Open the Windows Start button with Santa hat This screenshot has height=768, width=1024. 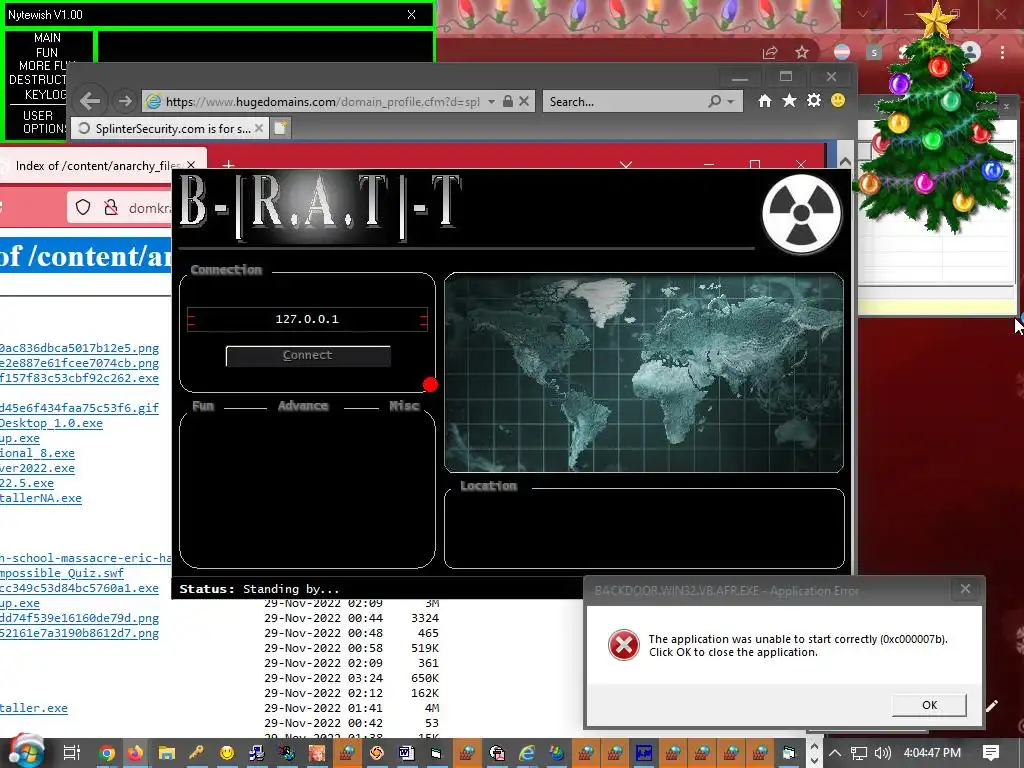tap(25, 751)
